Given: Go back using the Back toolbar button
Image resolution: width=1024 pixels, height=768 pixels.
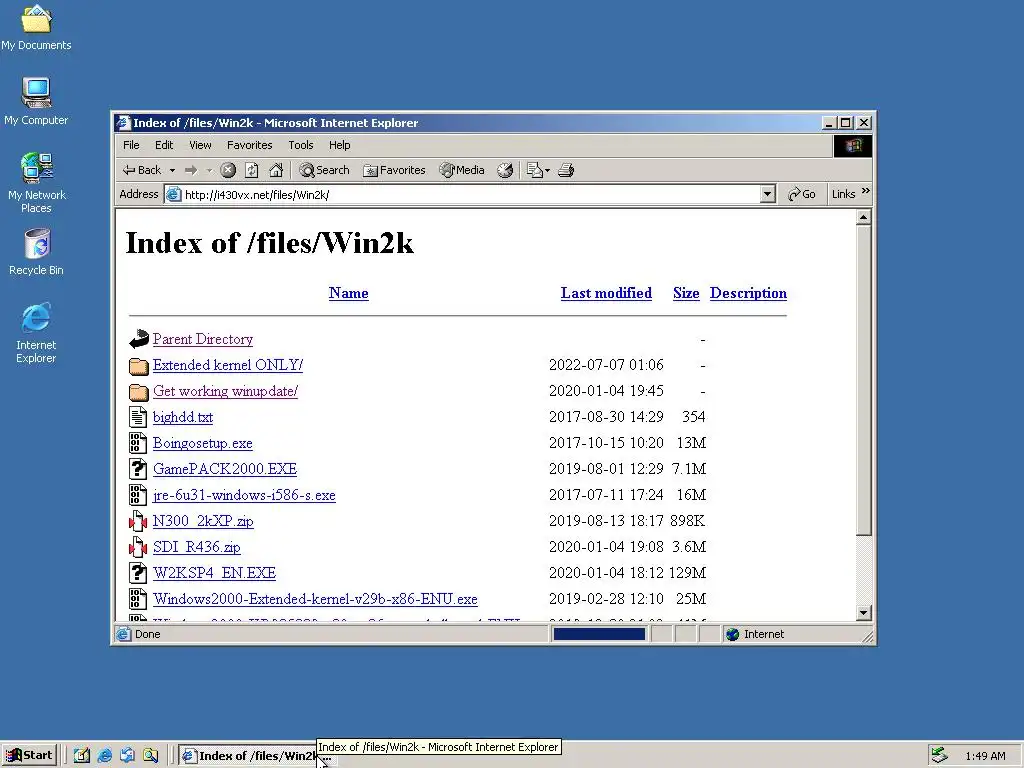Looking at the screenshot, I should pyautogui.click(x=142, y=170).
